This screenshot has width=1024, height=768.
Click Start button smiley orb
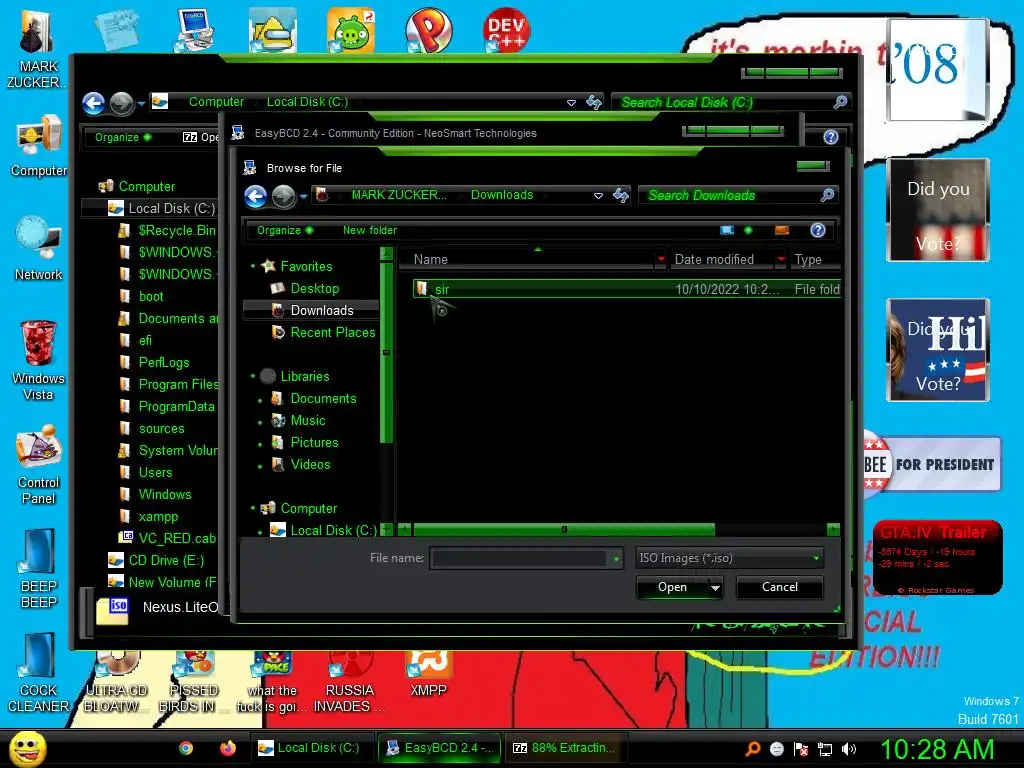click(28, 748)
